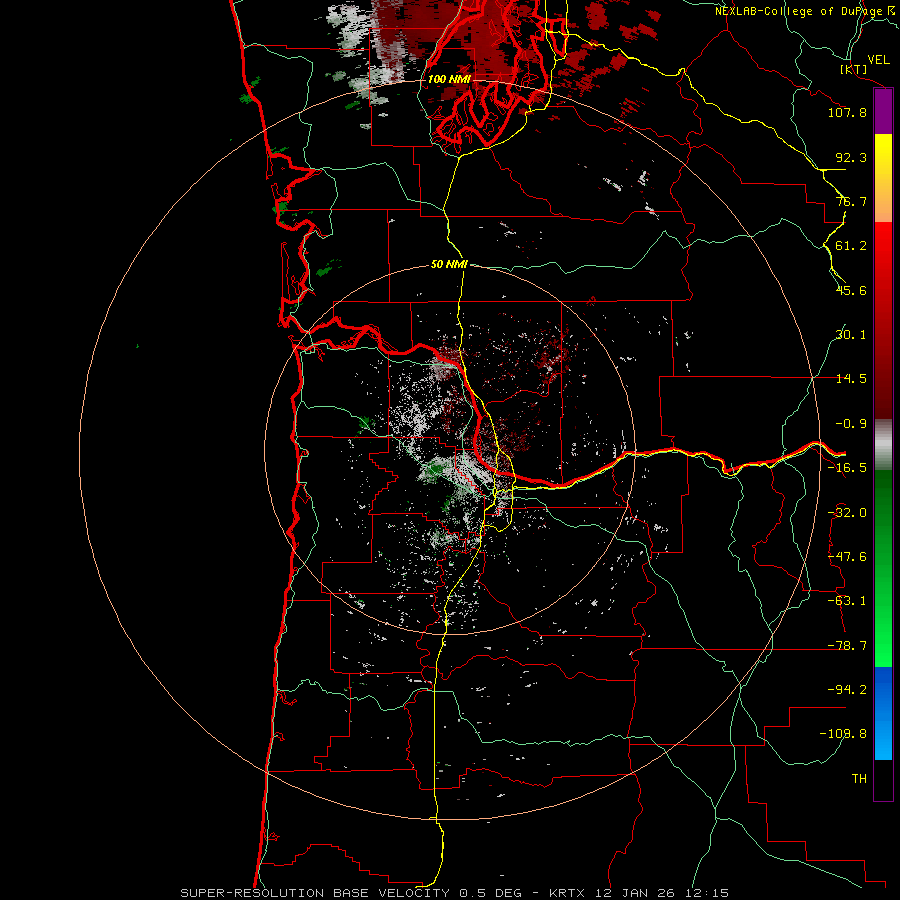
Task: Click the -16.5 legend value
Action: [x=847, y=468]
